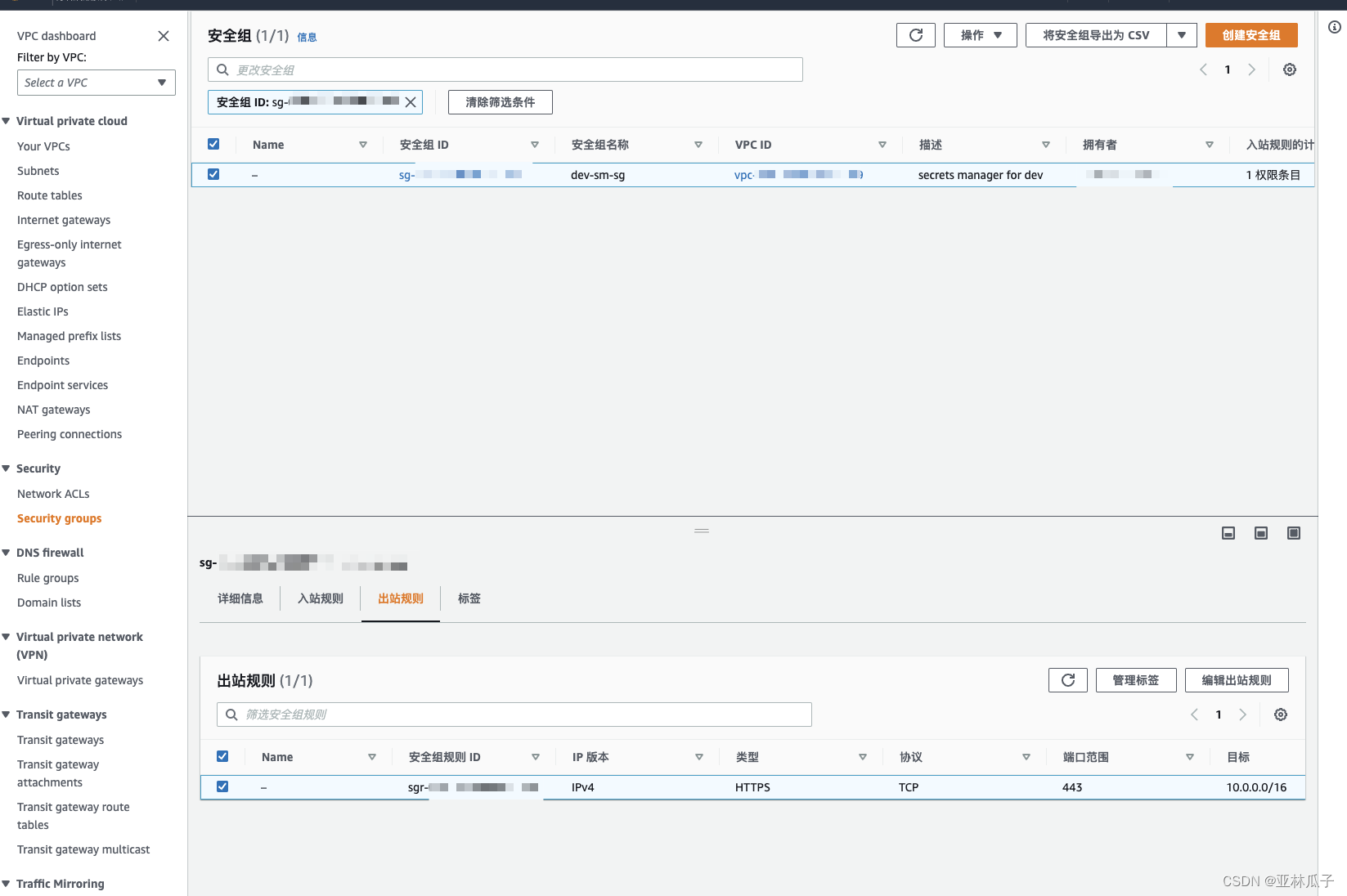1347x896 pixels.
Task: Toggle select-all checkbox for security groups
Action: click(x=213, y=144)
